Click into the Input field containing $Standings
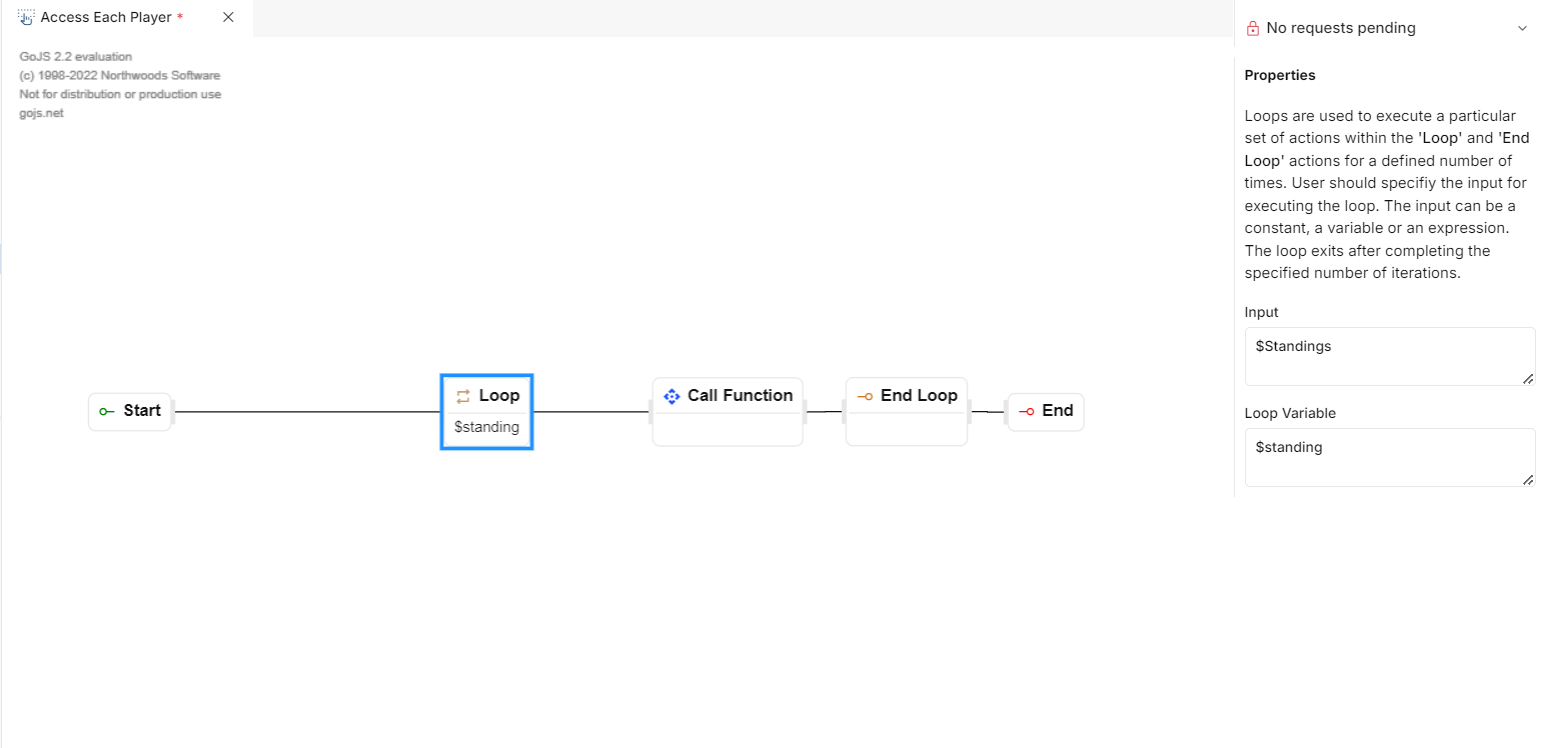The width and height of the screenshot is (1545, 748). [x=1388, y=355]
